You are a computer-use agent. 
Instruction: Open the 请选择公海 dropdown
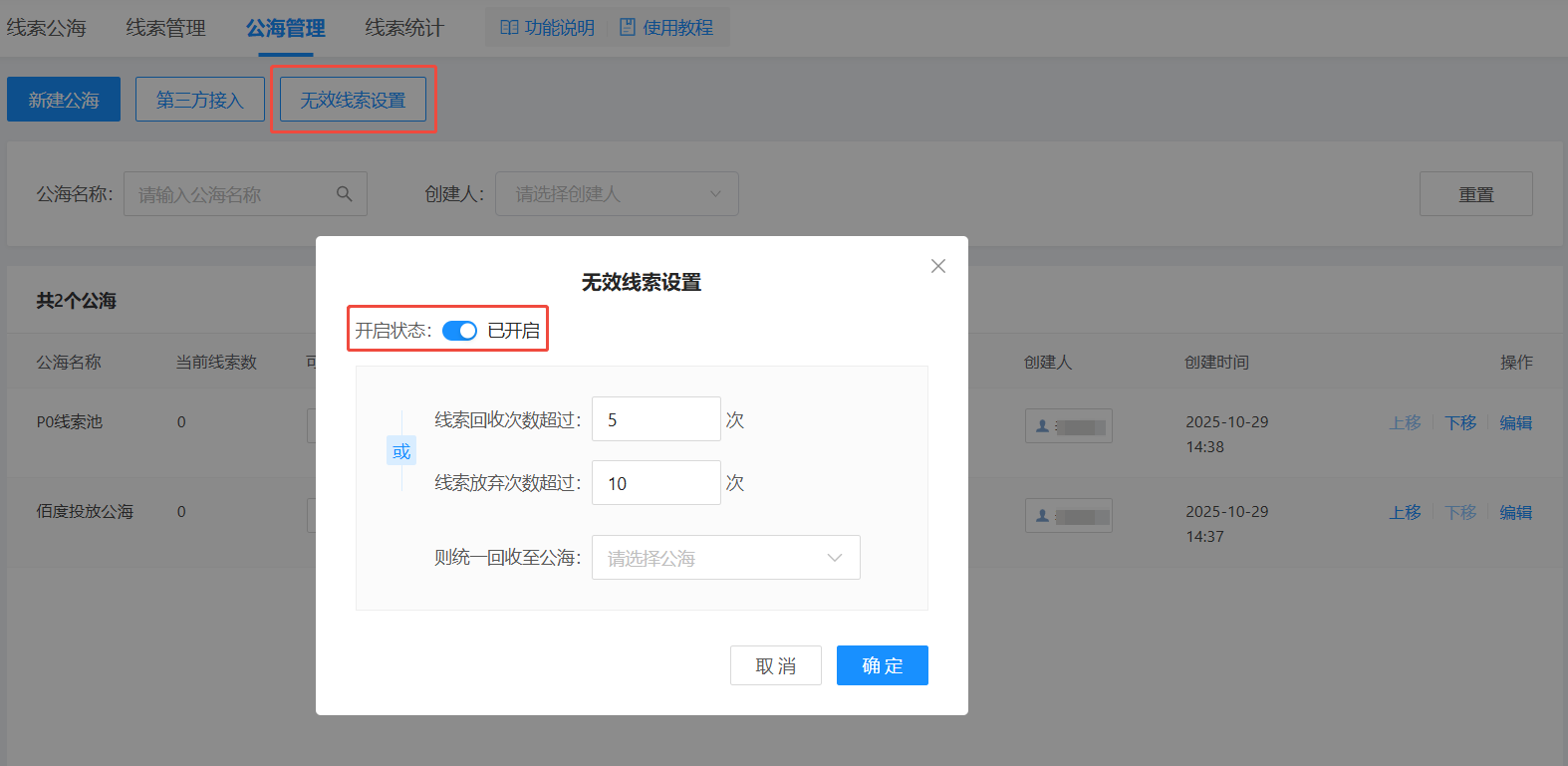click(x=725, y=558)
